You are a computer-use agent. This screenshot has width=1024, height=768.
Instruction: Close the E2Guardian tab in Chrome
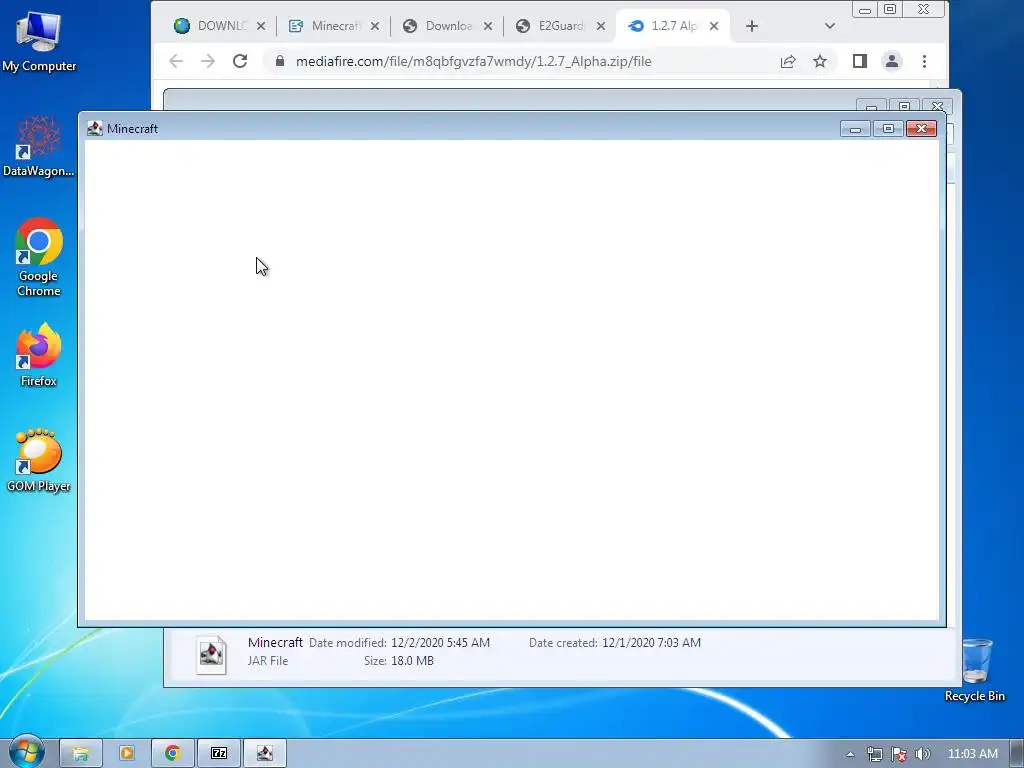pos(601,26)
